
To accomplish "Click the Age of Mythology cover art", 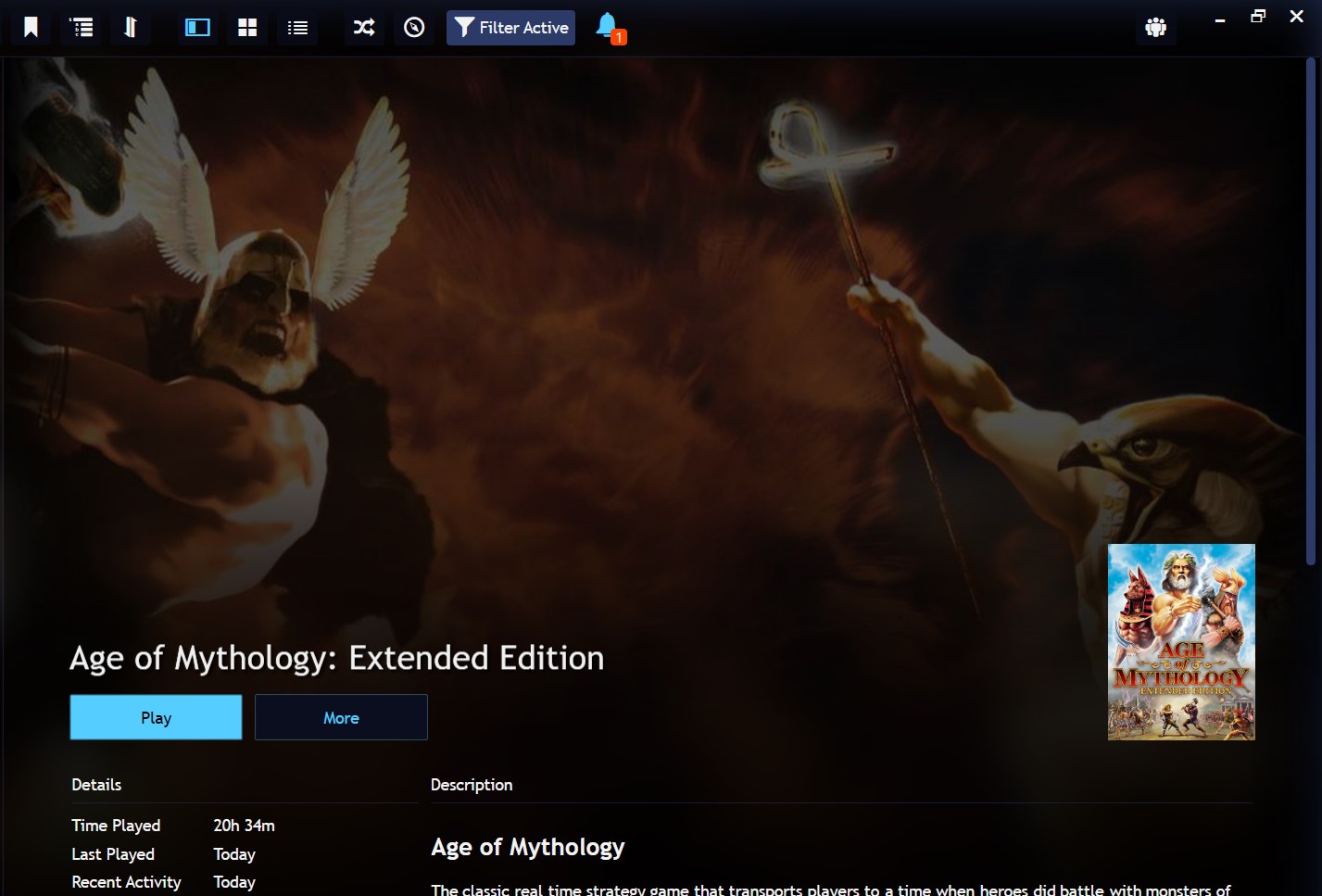I will (x=1181, y=642).
